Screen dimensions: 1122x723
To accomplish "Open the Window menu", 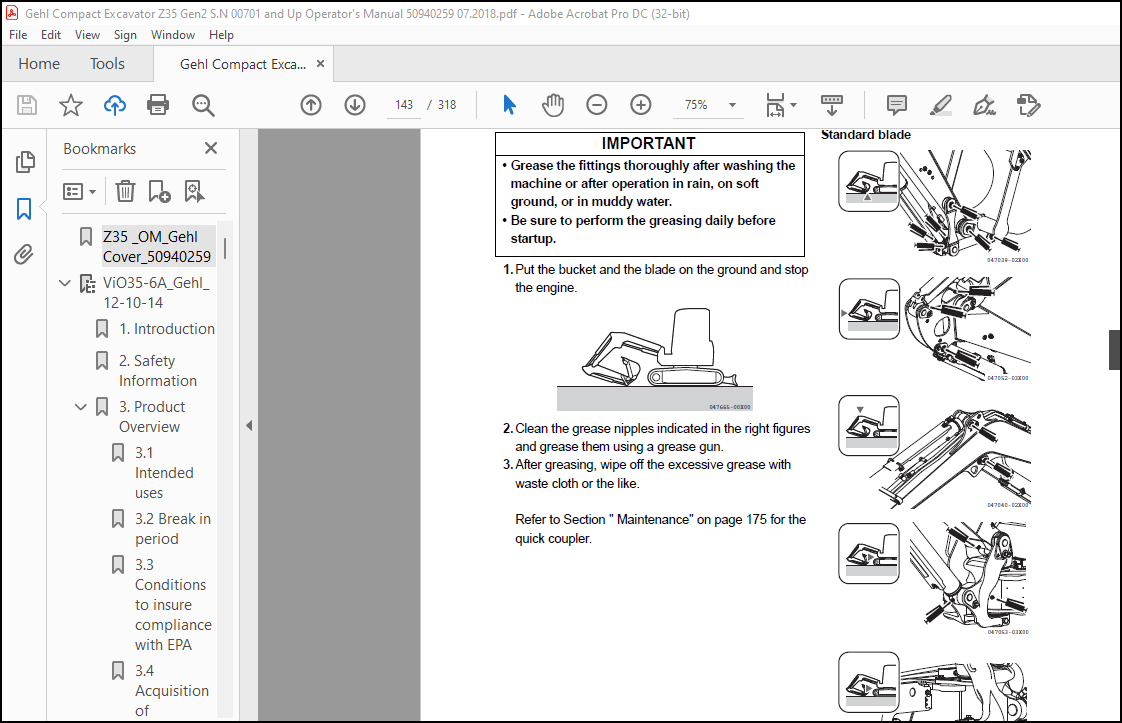I will click(172, 34).
